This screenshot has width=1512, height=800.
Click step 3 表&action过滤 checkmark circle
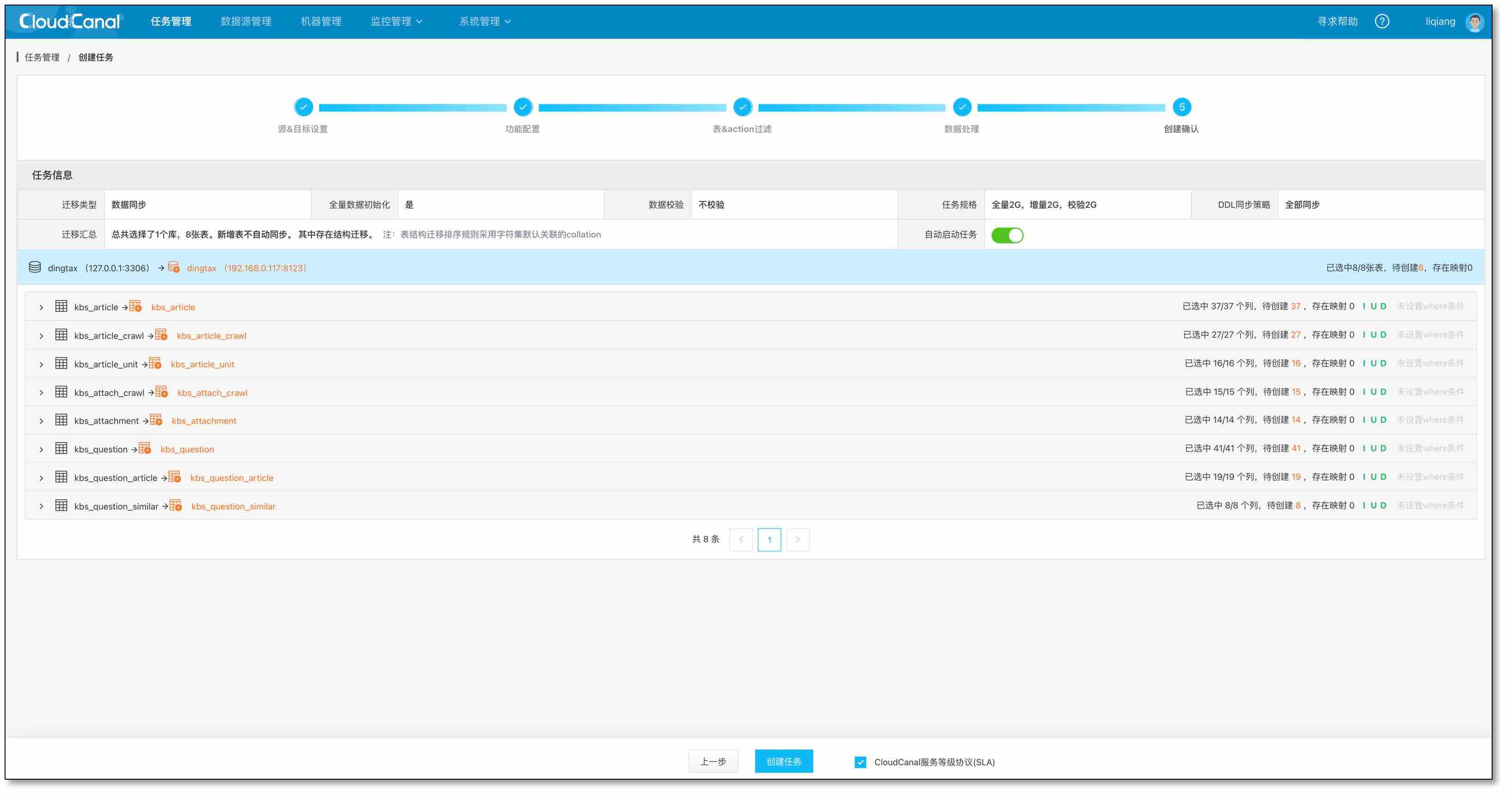click(x=743, y=107)
